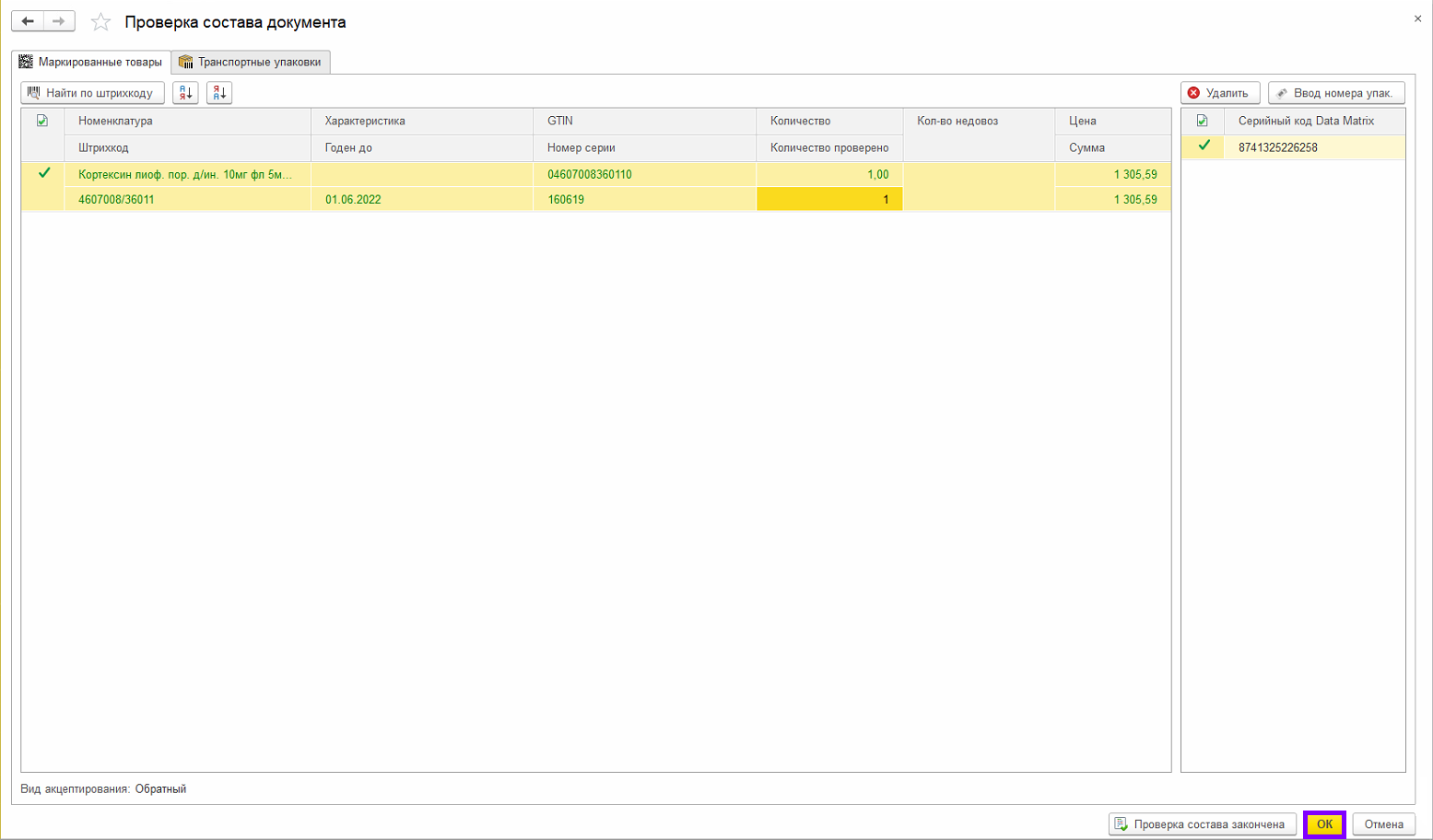Click the Отмена button
This screenshot has width=1433, height=840.
(1383, 824)
